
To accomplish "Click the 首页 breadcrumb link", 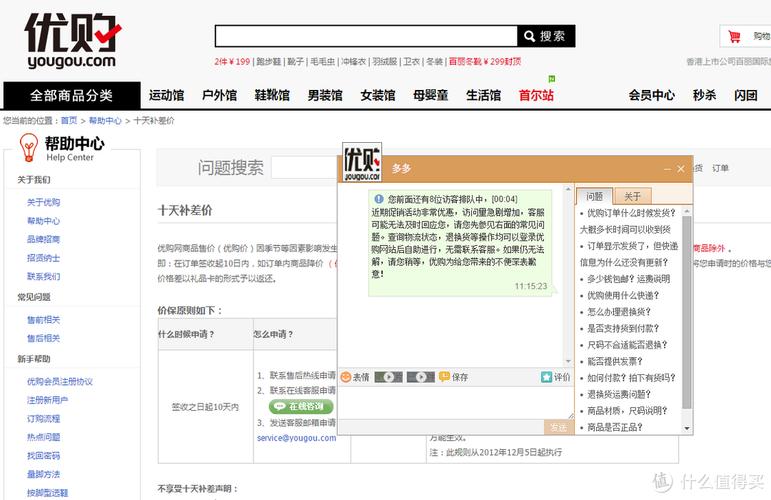I will (69, 120).
